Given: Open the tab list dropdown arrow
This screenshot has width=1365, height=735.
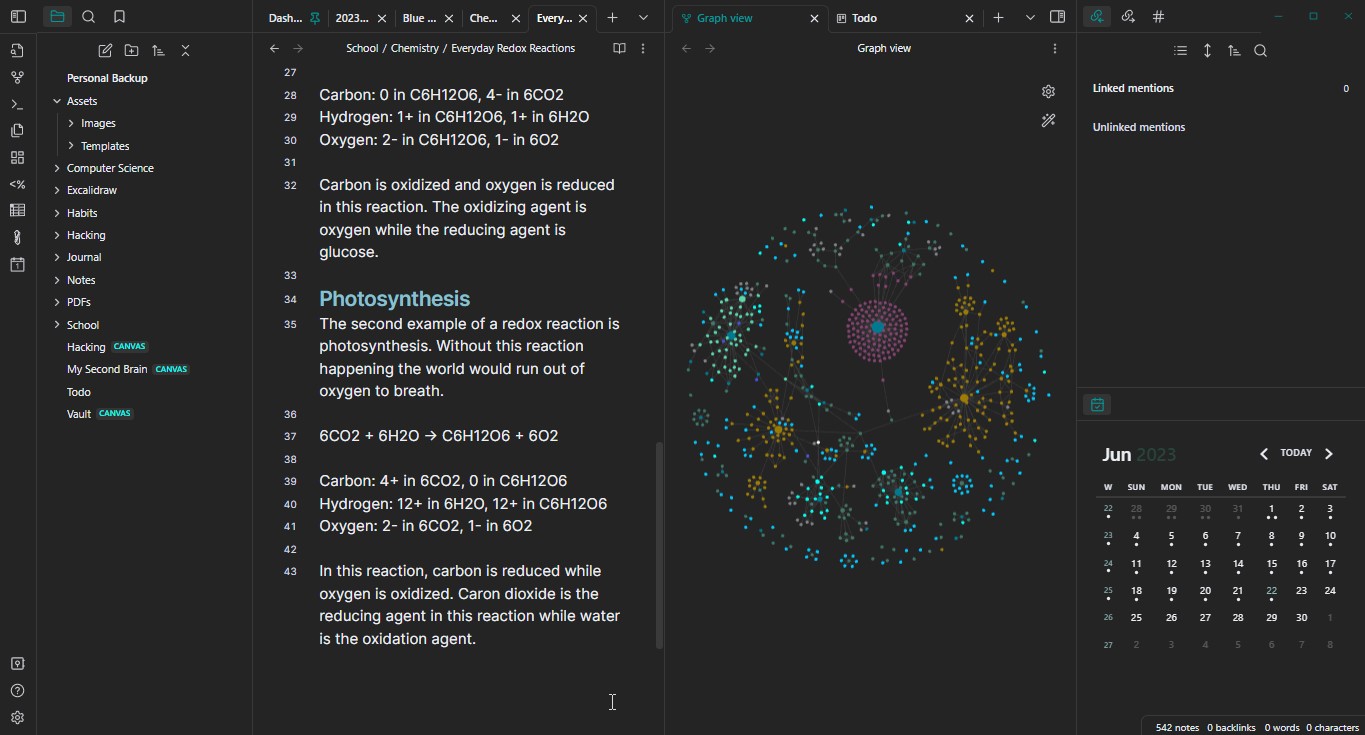Looking at the screenshot, I should coord(643,17).
